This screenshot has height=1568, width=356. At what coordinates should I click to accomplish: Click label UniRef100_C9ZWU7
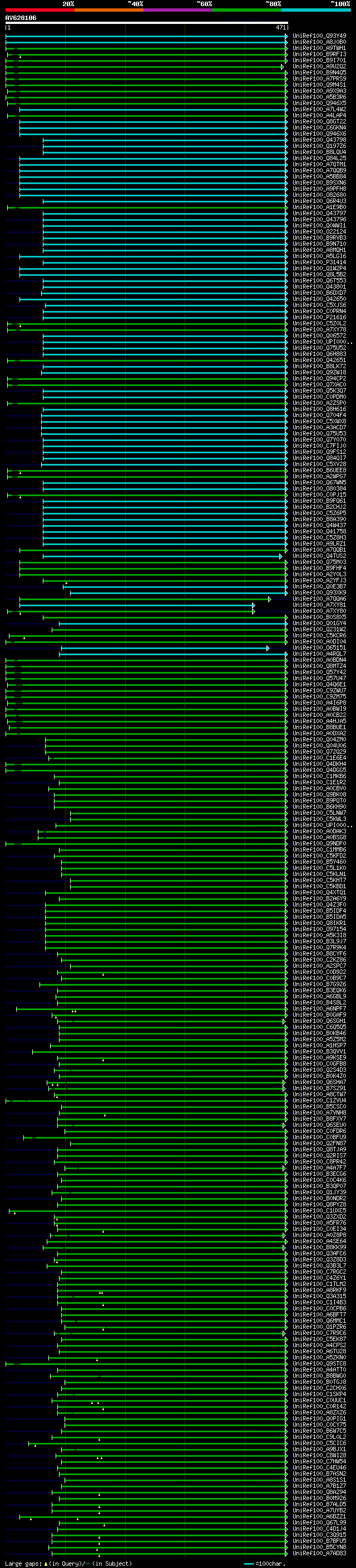[319, 690]
